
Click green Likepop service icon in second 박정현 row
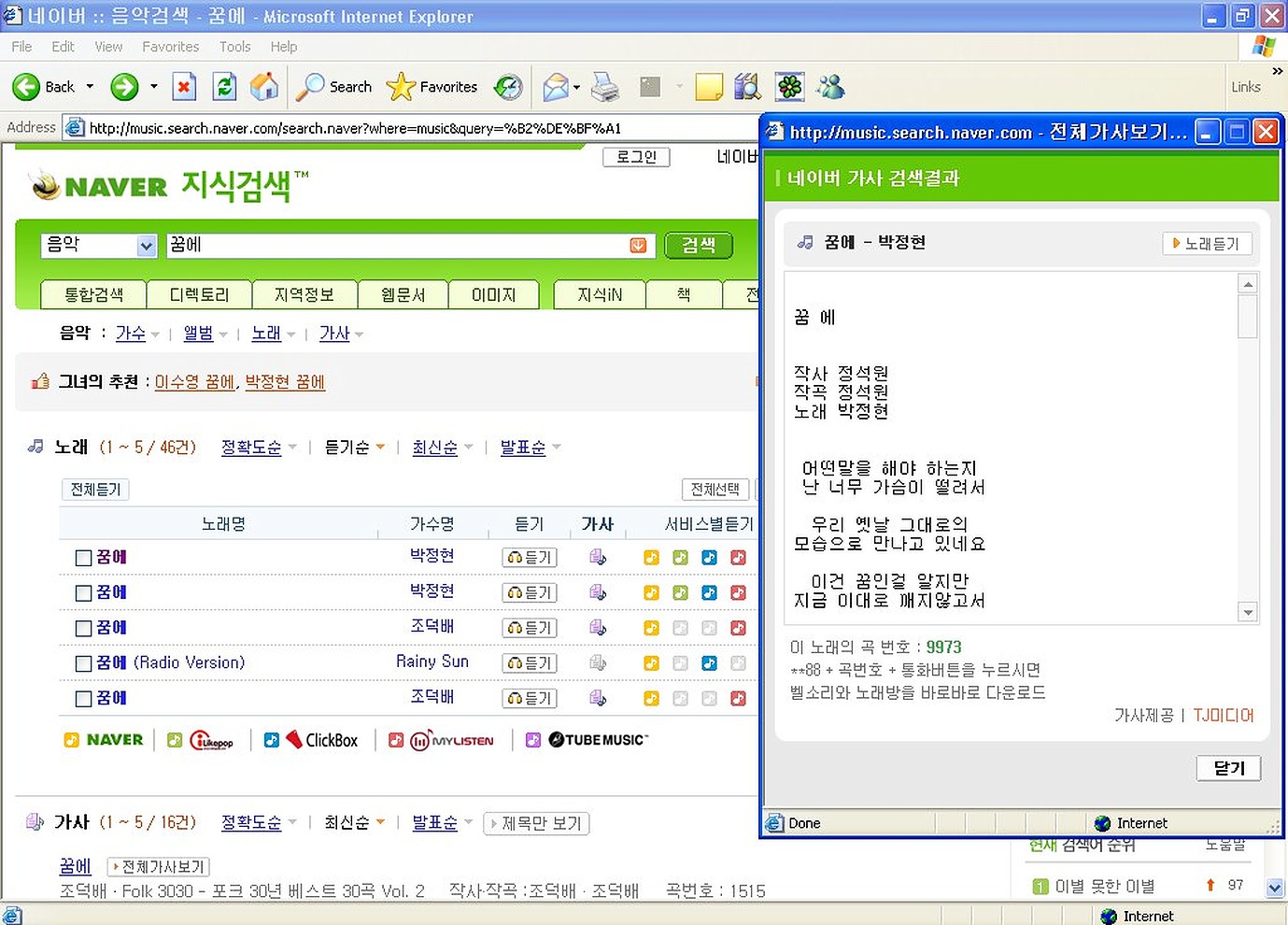[680, 592]
